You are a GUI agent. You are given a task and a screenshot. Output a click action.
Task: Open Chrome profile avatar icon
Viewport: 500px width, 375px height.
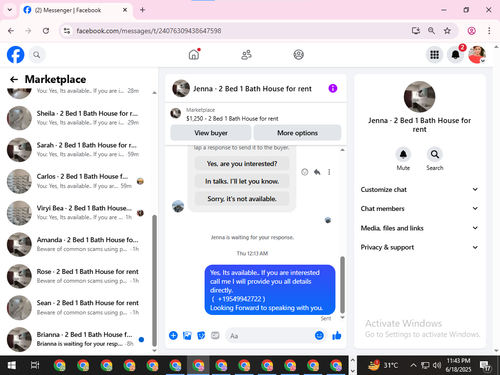[x=471, y=31]
